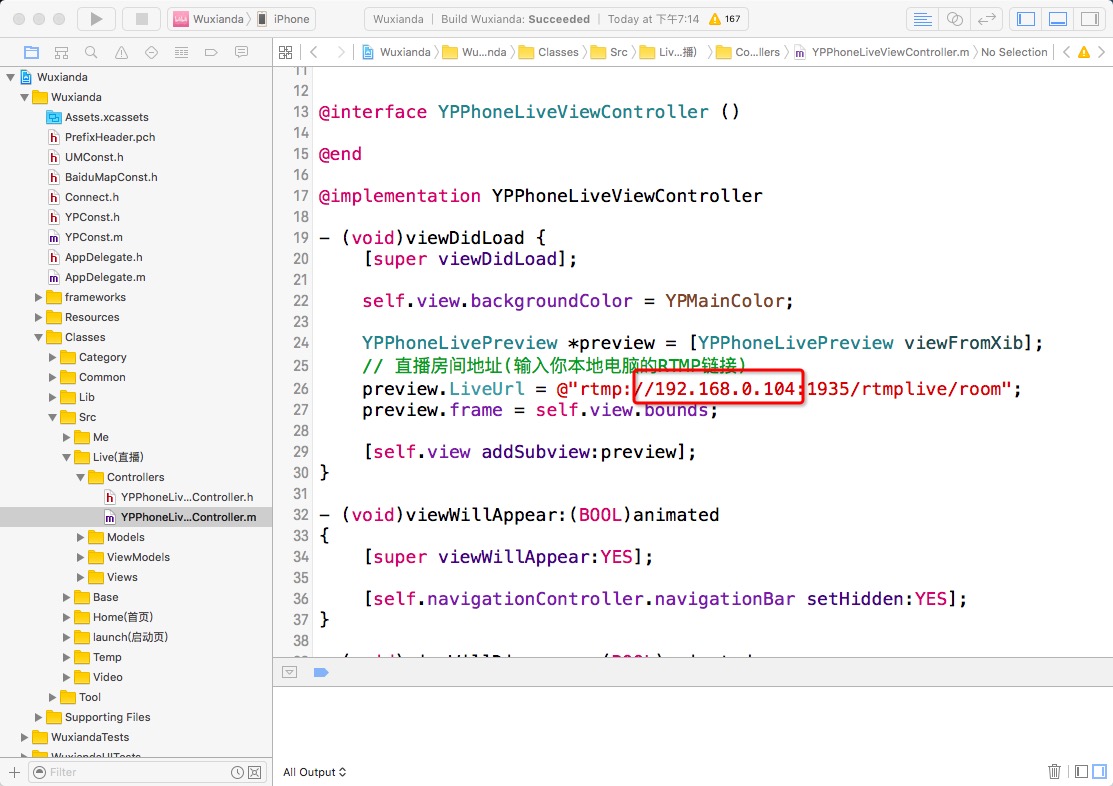Jump to the previous issue arrow
Viewport: 1113px width, 786px height.
[1066, 52]
